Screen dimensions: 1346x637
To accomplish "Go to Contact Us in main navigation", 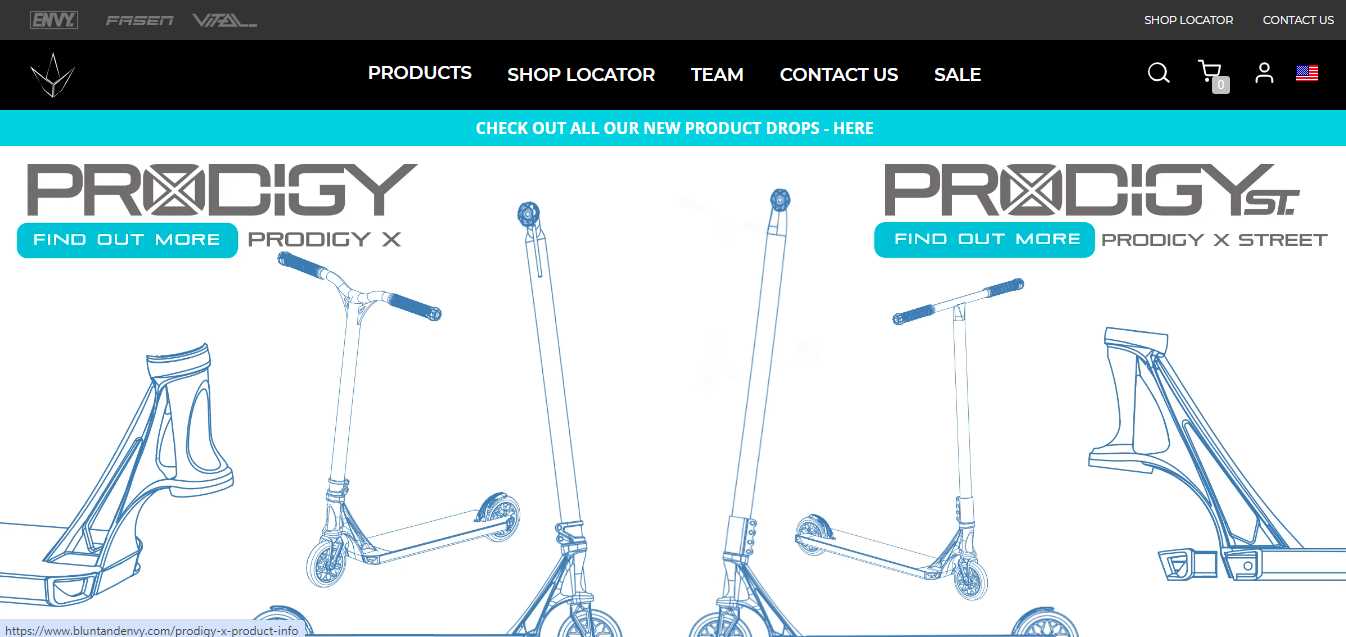I will tap(839, 75).
